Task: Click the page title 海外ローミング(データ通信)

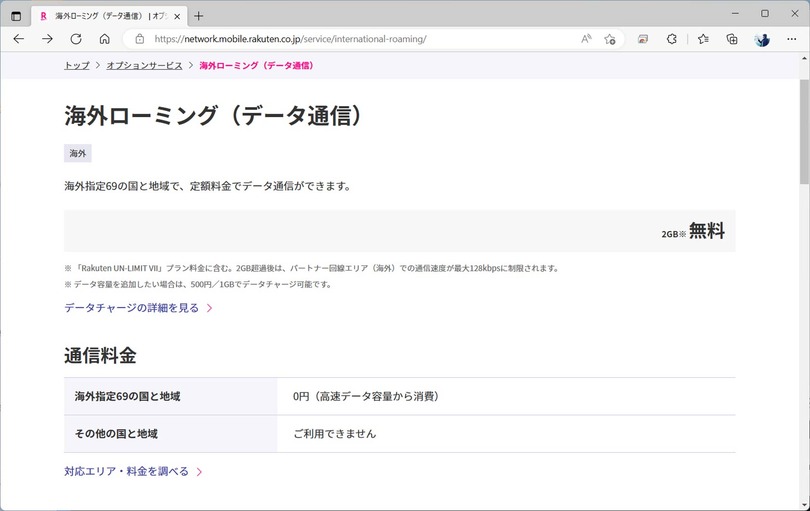Action: click(214, 115)
